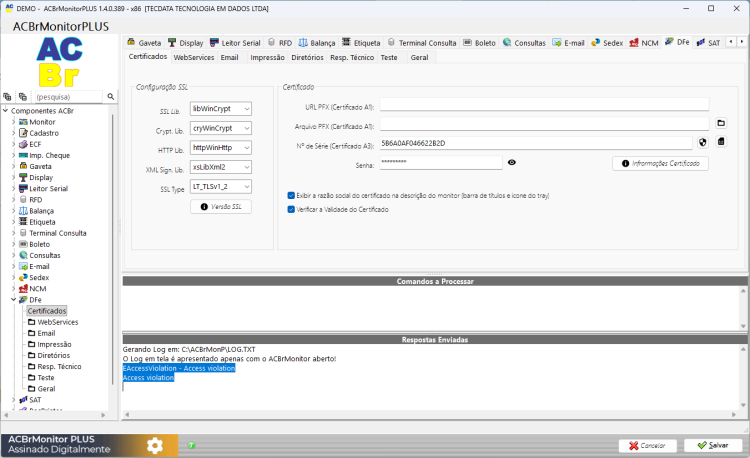Open the HTTP Lib dropdown httpWinHttp
Viewport: 750px width, 458px height.
point(221,148)
